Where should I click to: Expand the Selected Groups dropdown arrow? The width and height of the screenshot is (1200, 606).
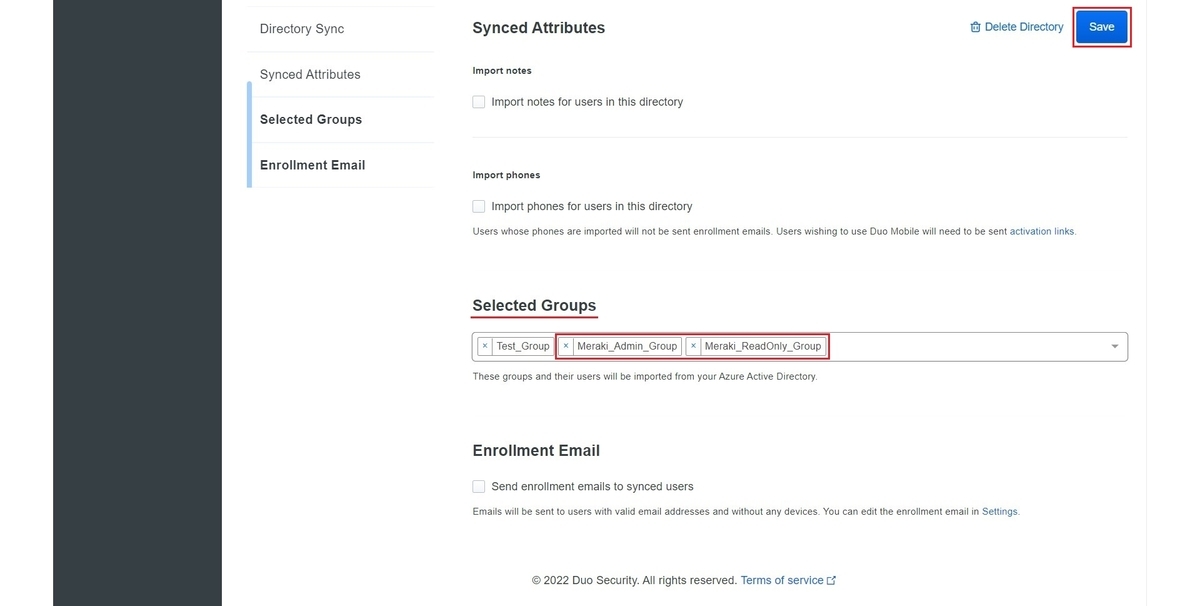point(1115,346)
